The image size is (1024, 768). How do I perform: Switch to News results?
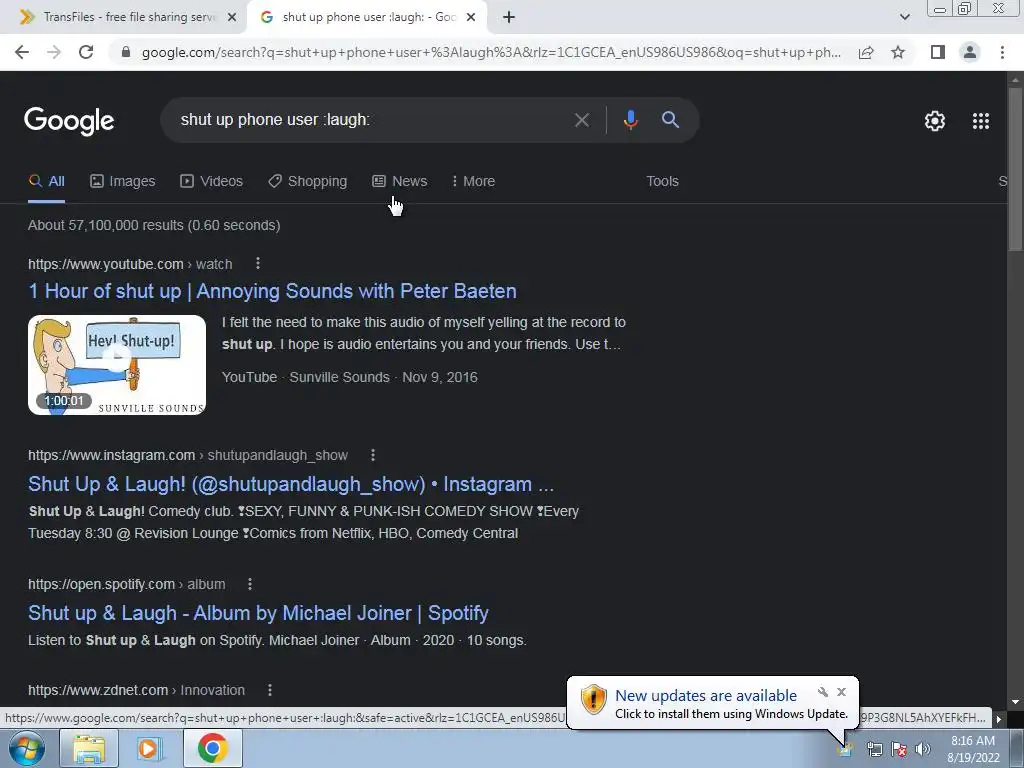pyautogui.click(x=400, y=182)
